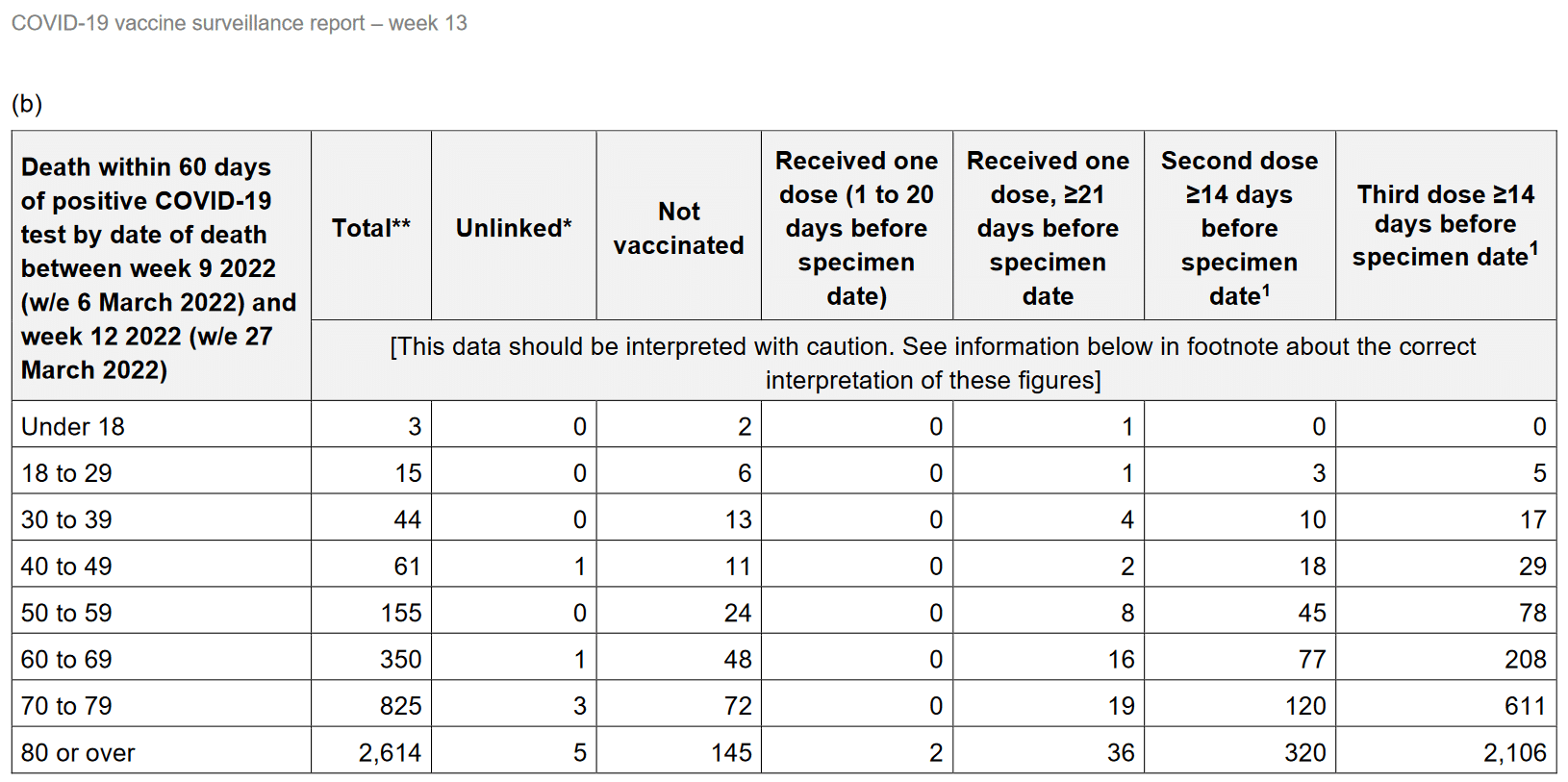Click the "Unlinked*" column header
Viewport: 1568px width, 782px height.
point(514,228)
